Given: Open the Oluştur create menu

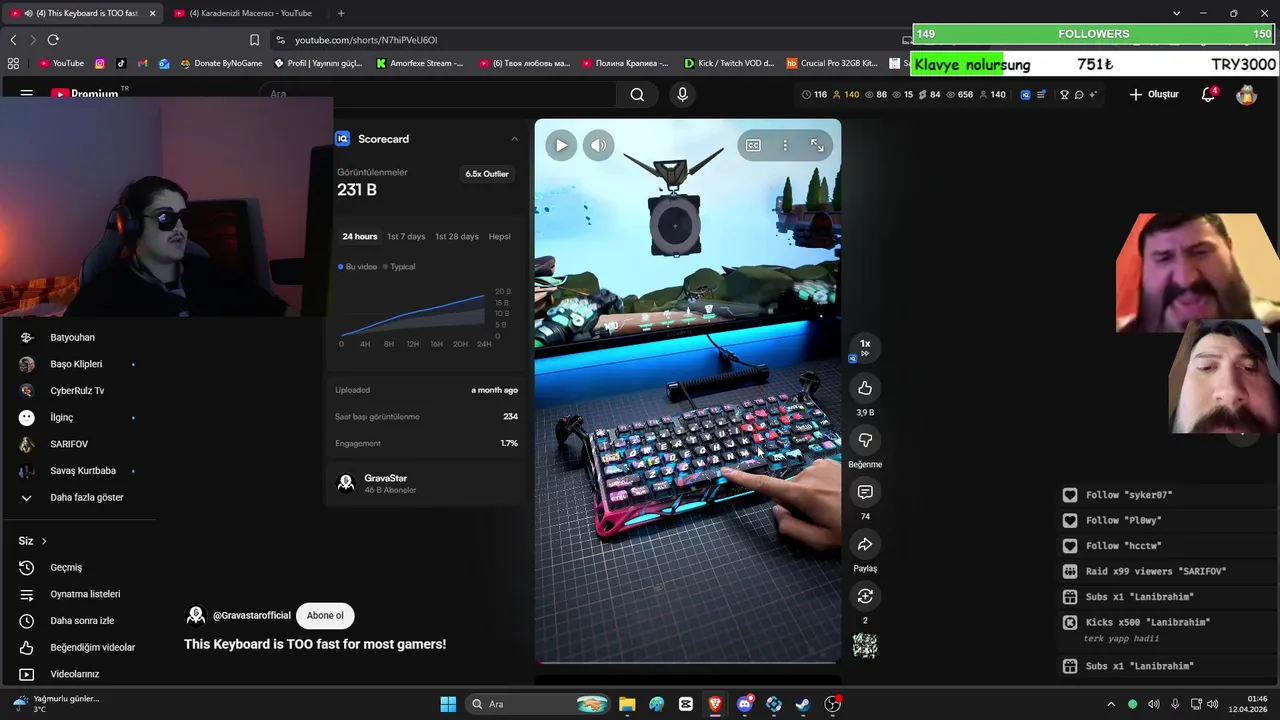Looking at the screenshot, I should 1154,94.
